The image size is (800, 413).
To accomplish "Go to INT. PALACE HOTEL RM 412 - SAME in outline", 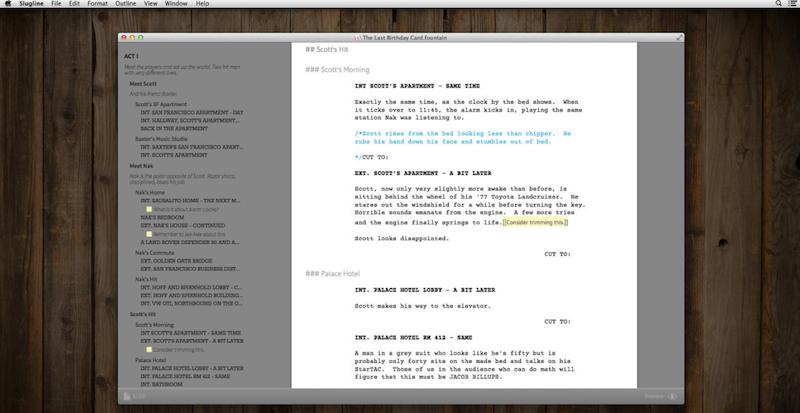I will tap(185, 376).
